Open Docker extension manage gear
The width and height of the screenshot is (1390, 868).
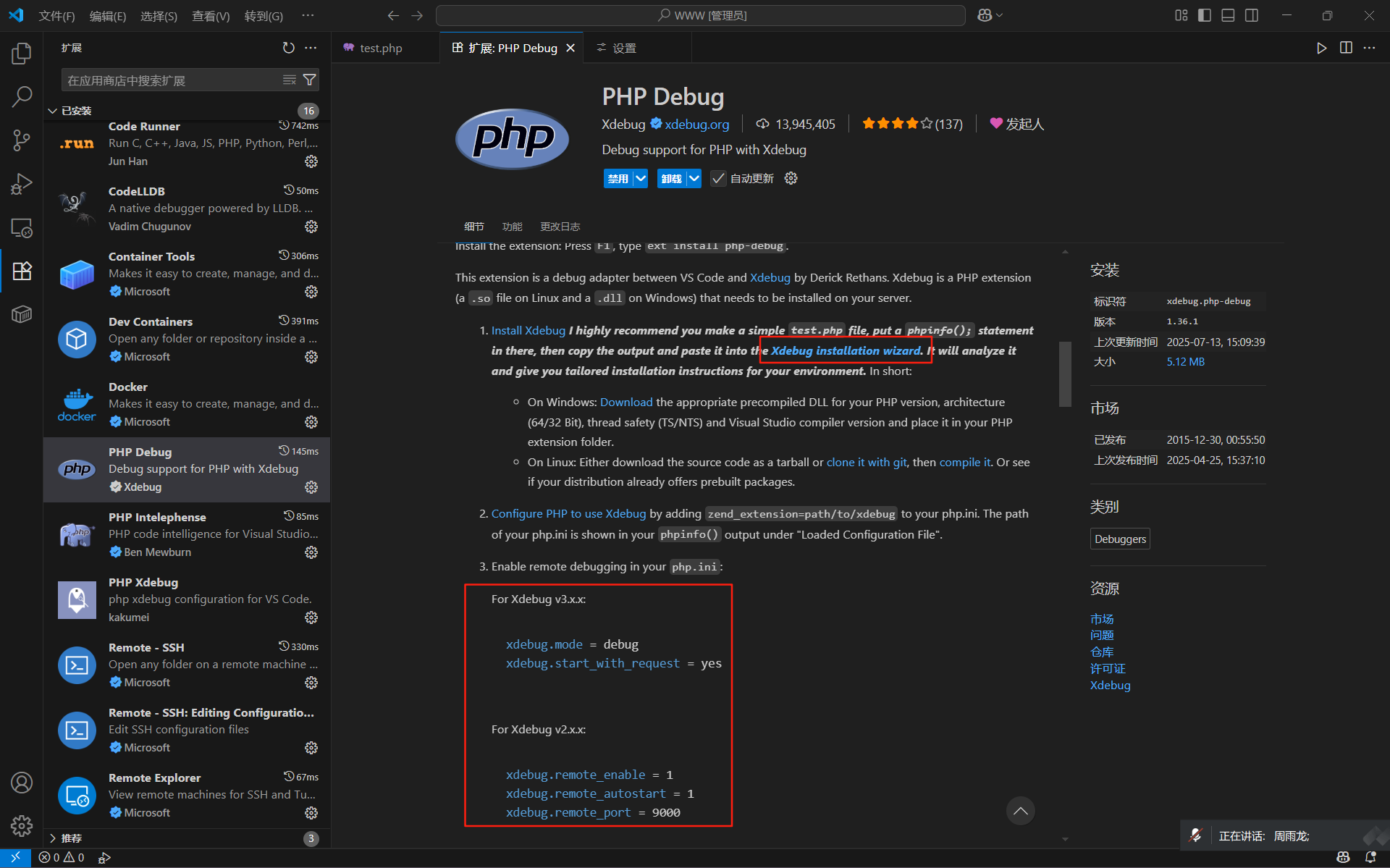click(x=311, y=422)
